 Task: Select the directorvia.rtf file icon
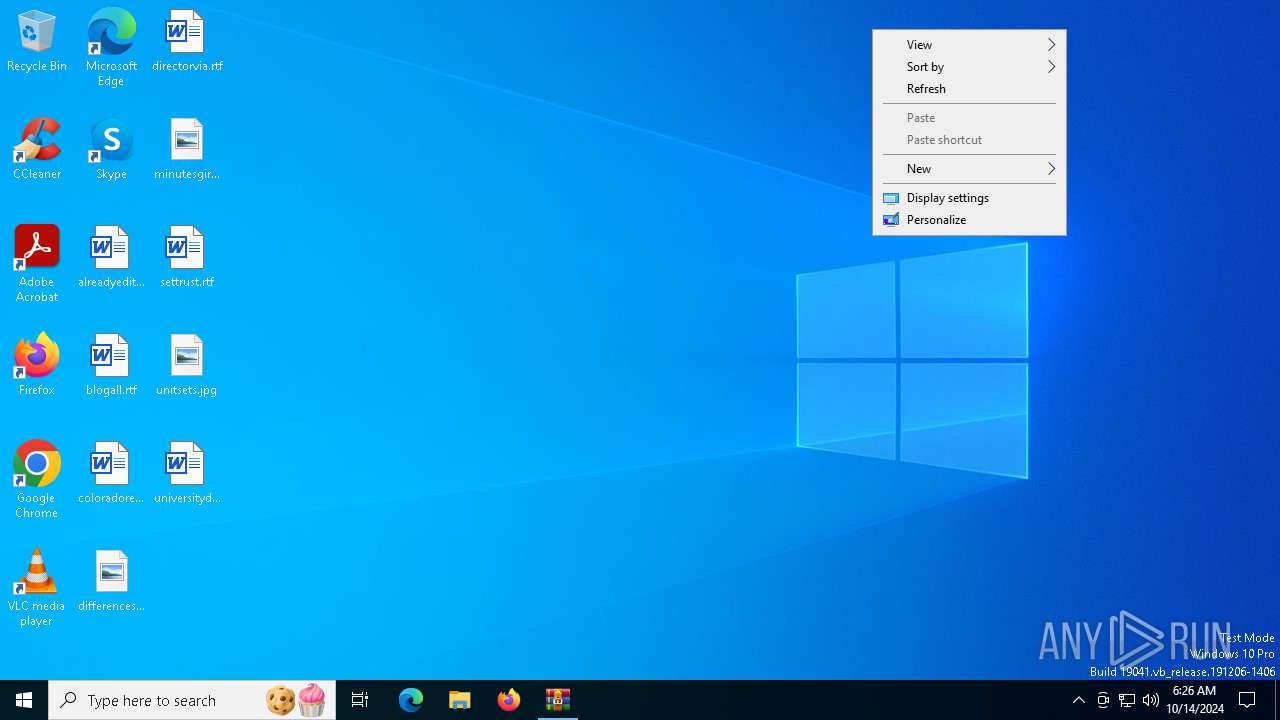187,42
